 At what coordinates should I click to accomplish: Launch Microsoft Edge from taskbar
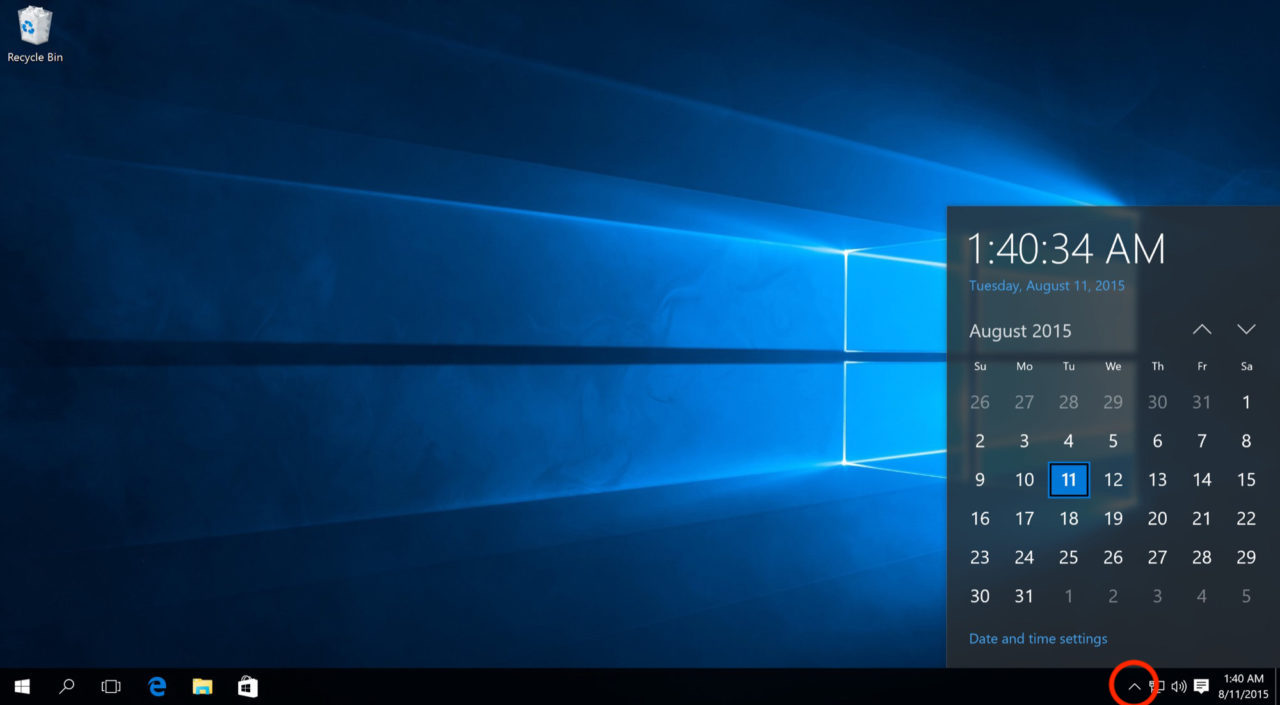pos(157,687)
